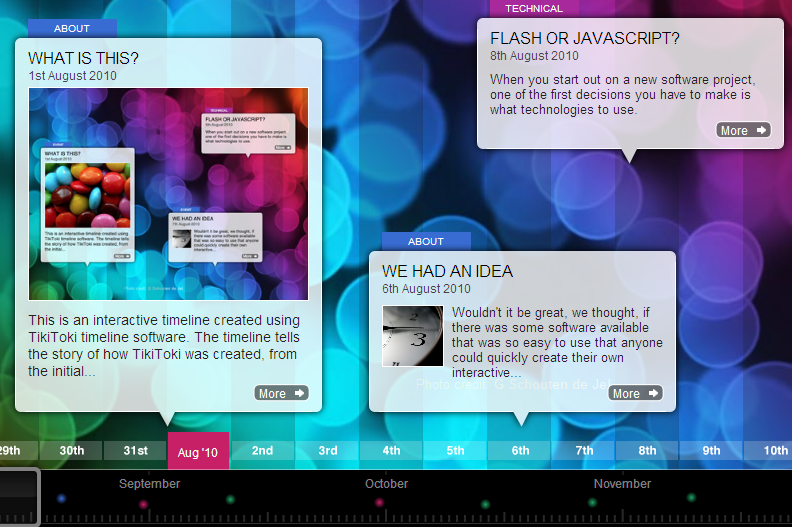The image size is (792, 527).
Task: Open More on Flash or JavaScript card
Action: 743,130
